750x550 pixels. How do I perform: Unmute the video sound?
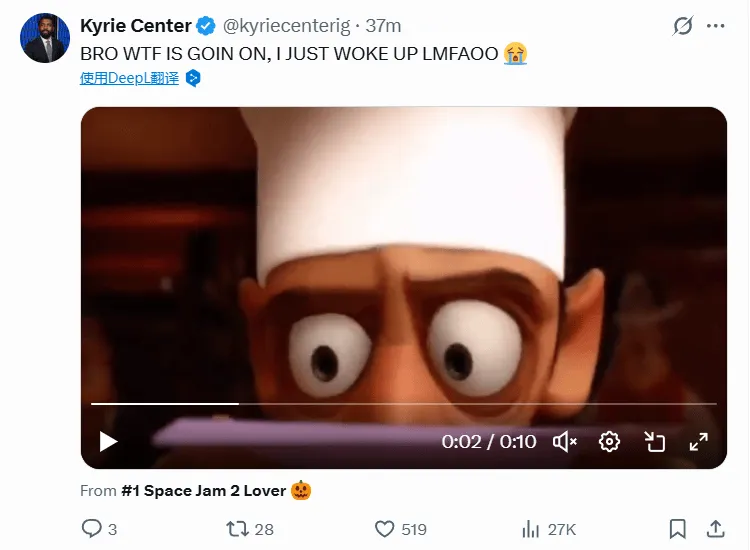565,441
